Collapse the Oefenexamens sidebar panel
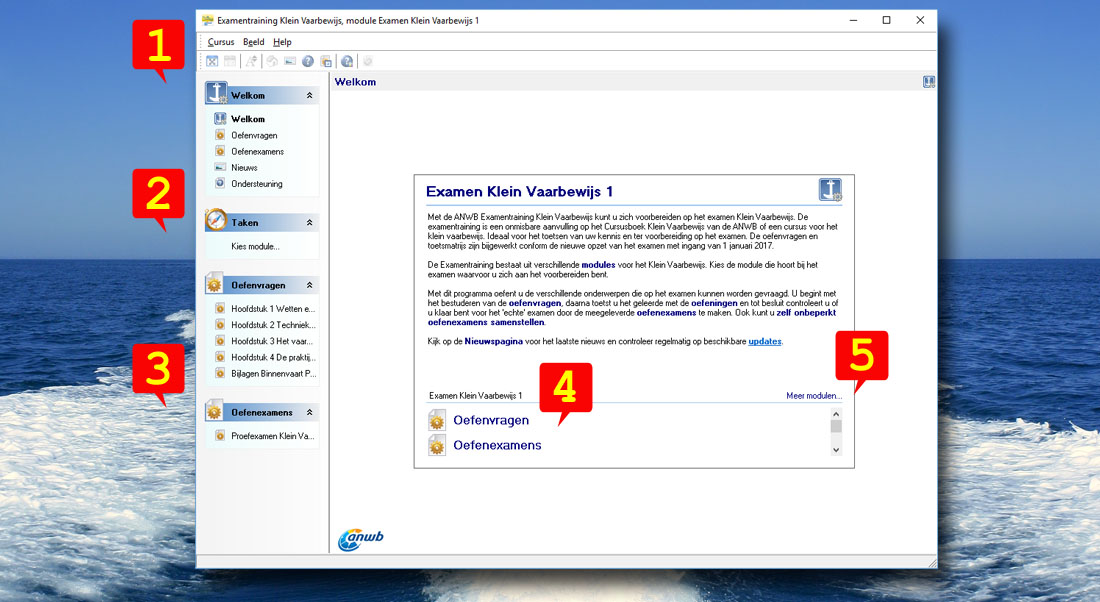 [x=309, y=412]
